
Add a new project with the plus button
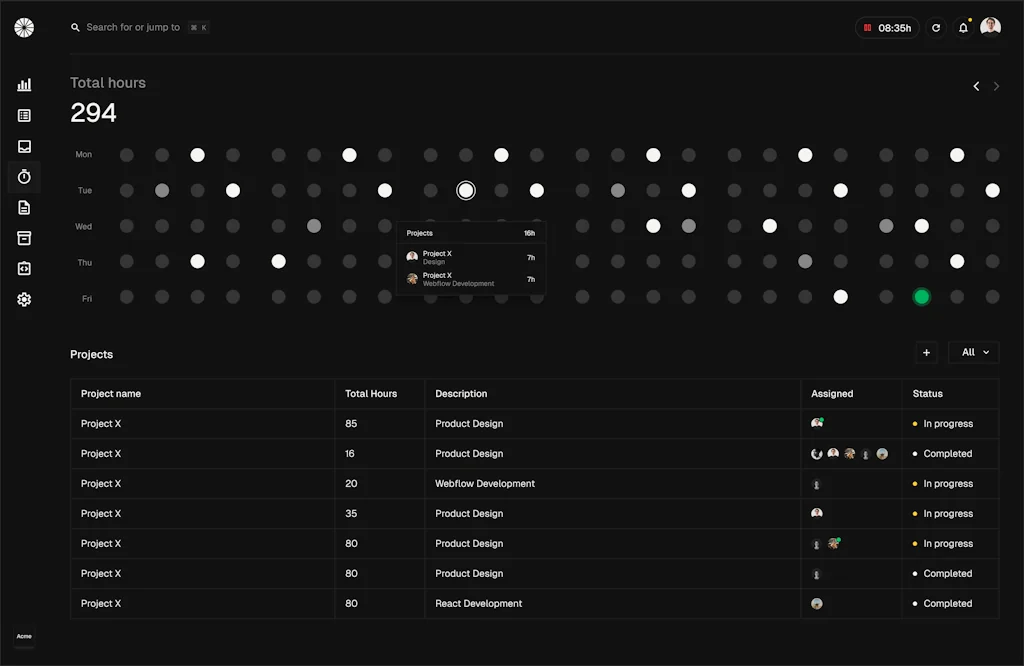pos(926,352)
